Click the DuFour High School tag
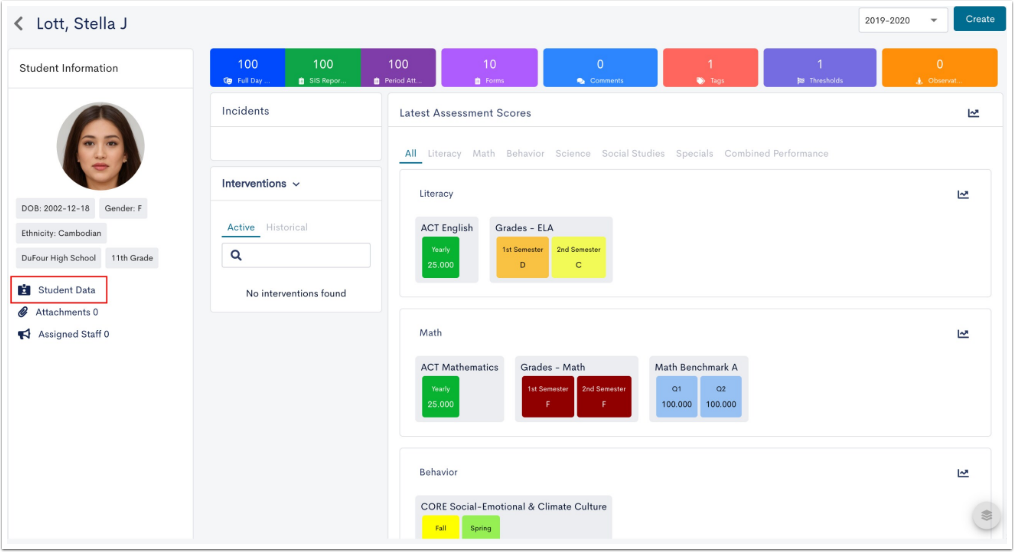This screenshot has width=1014, height=552. tap(58, 258)
